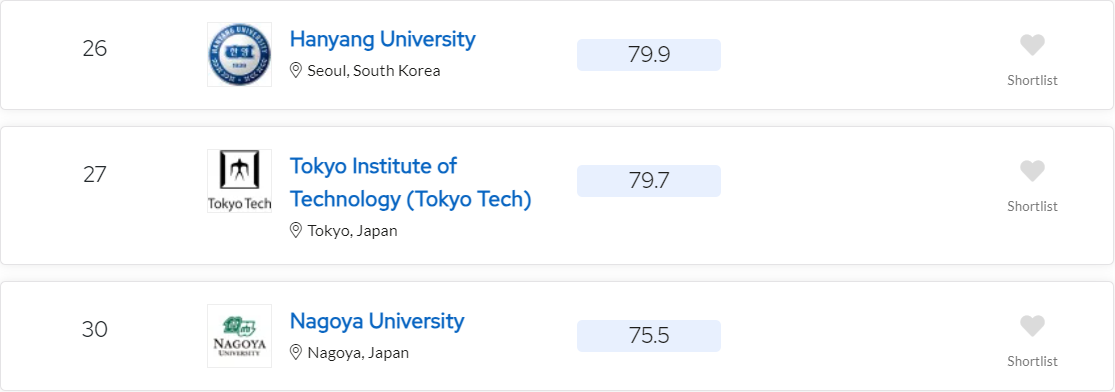Select the 75.5 score box
The width and height of the screenshot is (1115, 392).
coord(649,336)
